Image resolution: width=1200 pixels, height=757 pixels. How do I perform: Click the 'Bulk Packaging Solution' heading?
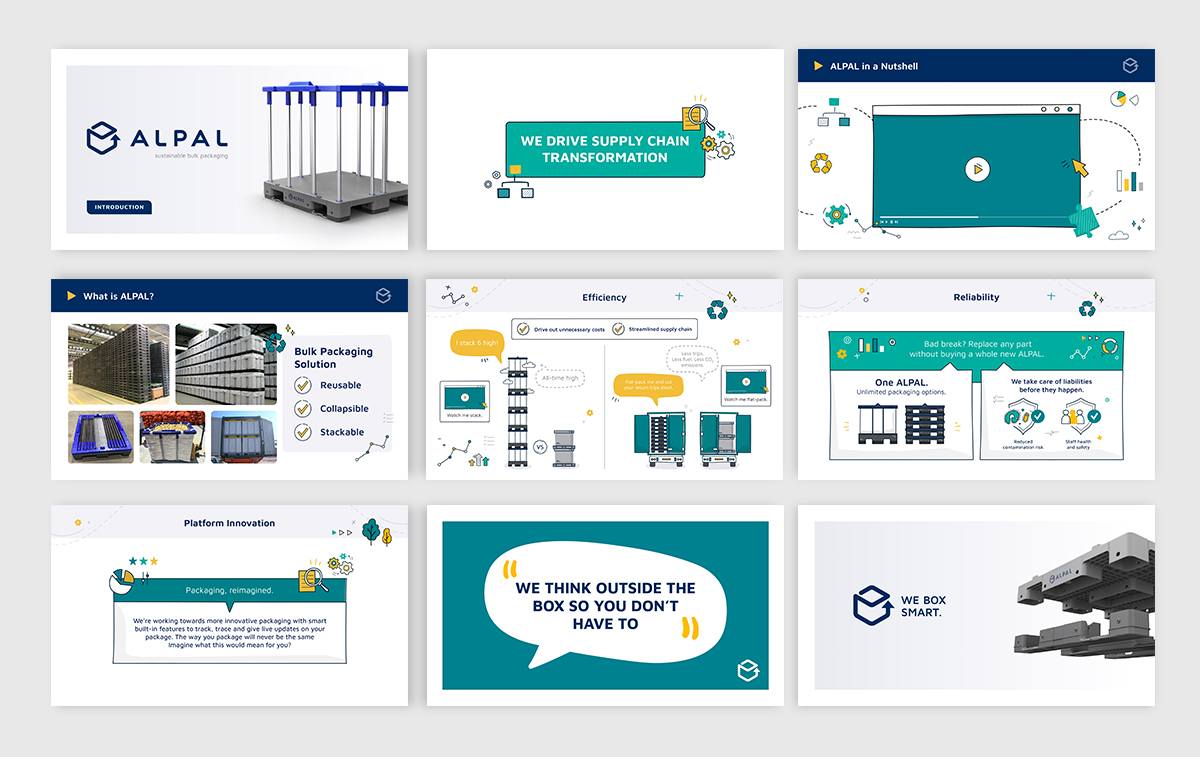click(x=333, y=358)
